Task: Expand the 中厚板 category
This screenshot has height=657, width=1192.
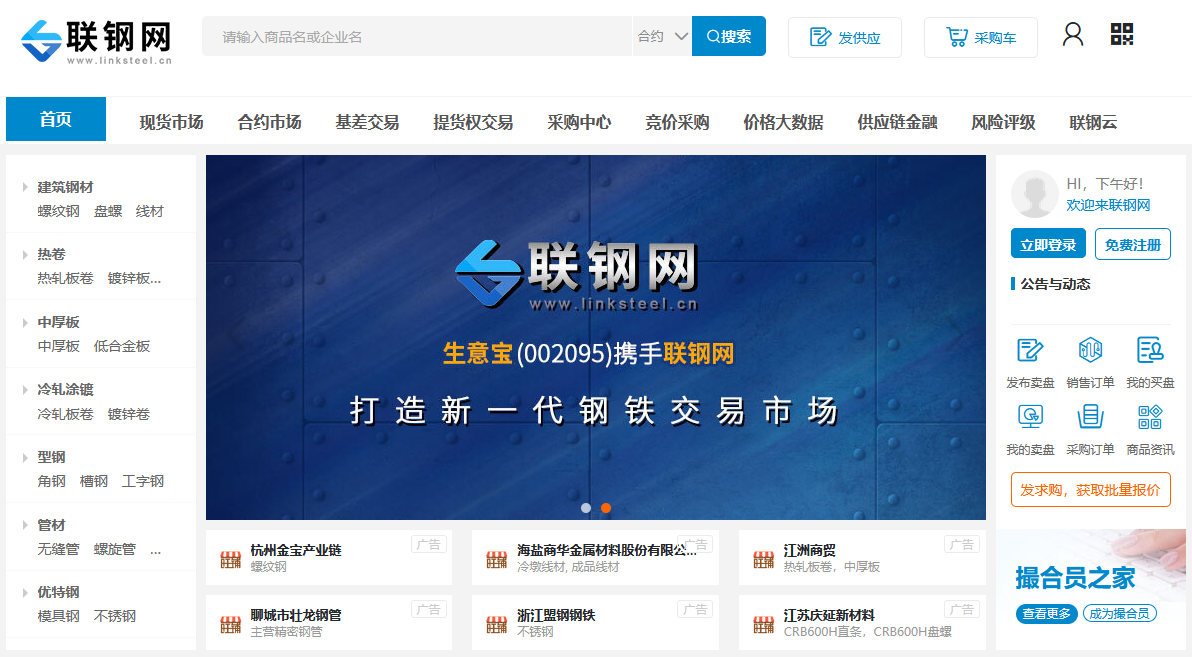Action: point(25,322)
